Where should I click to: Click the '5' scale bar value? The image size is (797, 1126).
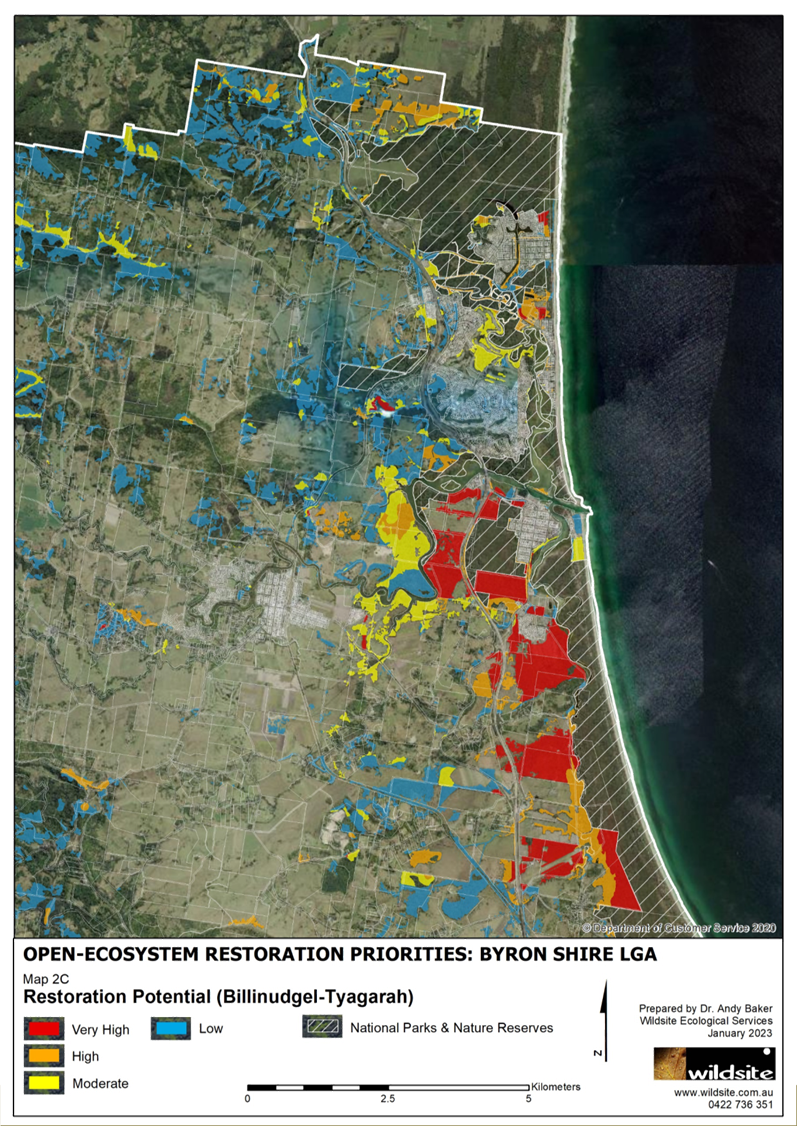(528, 1099)
